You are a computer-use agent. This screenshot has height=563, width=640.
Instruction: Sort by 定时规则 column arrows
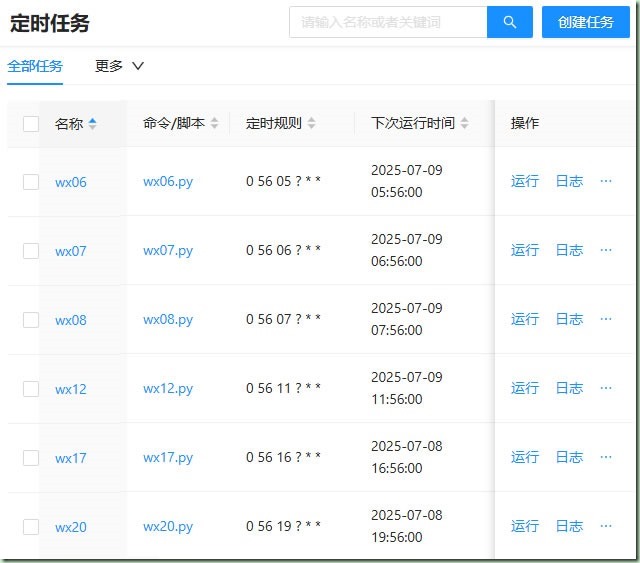pos(311,123)
